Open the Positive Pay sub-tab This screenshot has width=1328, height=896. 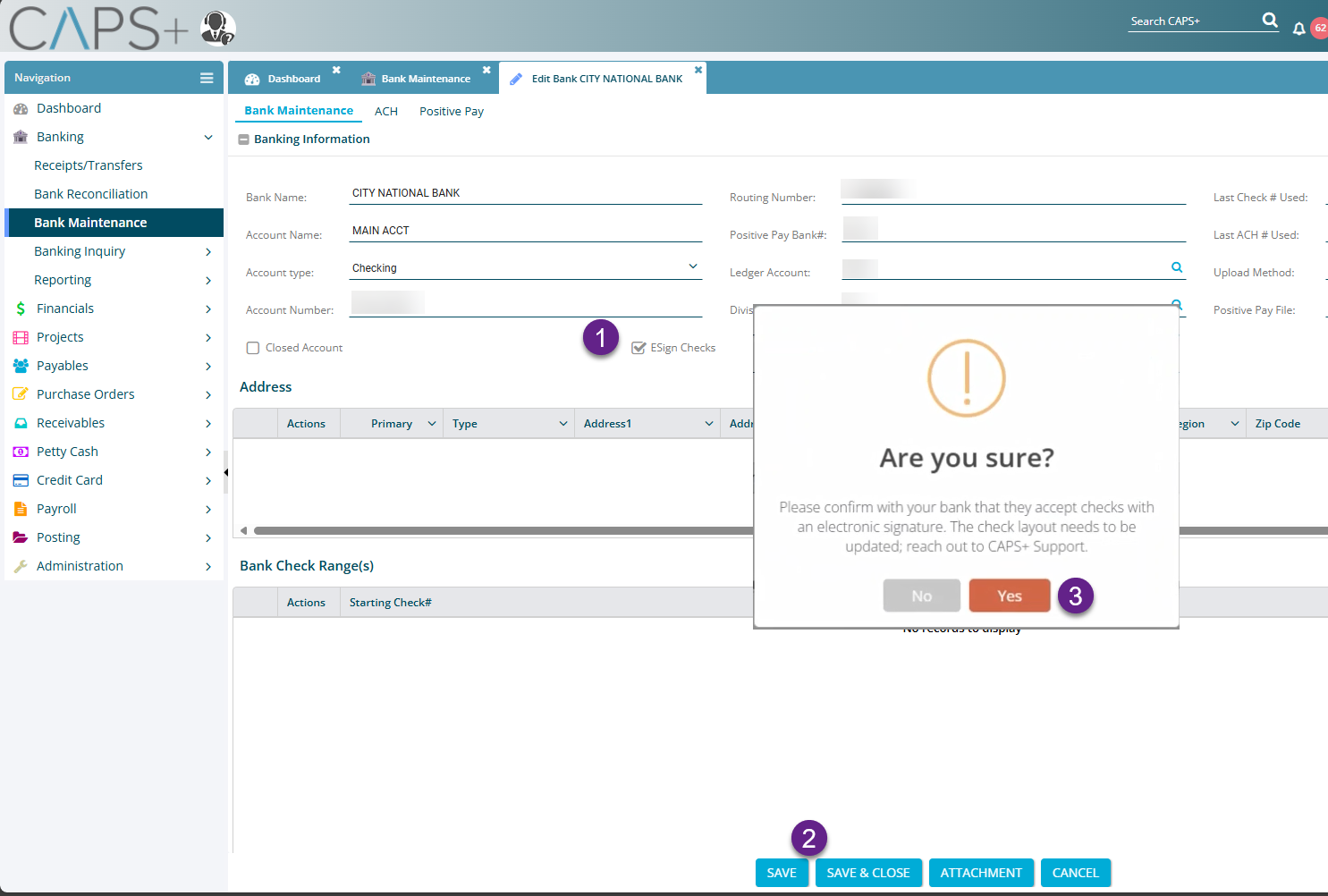pos(452,111)
